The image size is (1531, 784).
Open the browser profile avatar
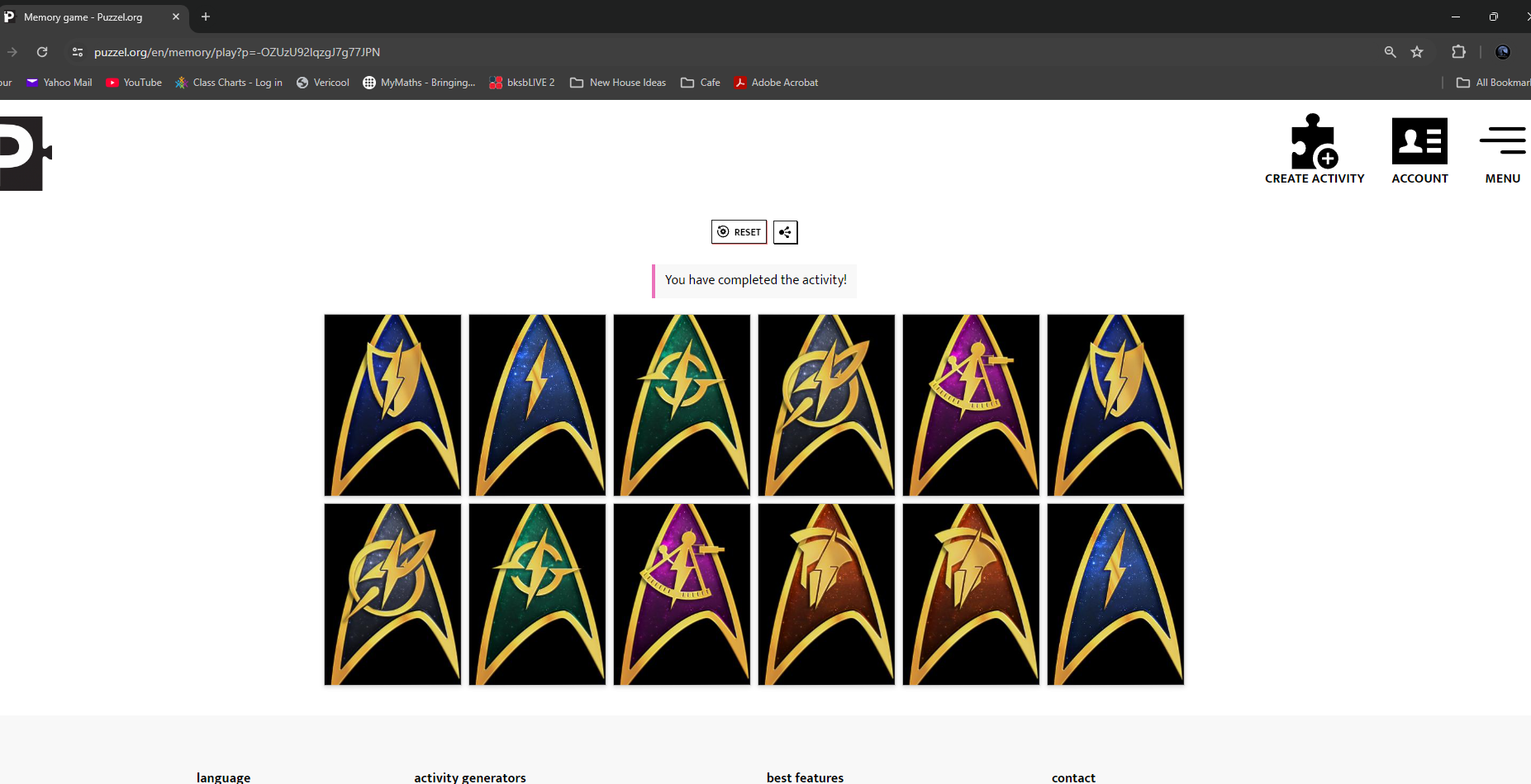click(1502, 52)
